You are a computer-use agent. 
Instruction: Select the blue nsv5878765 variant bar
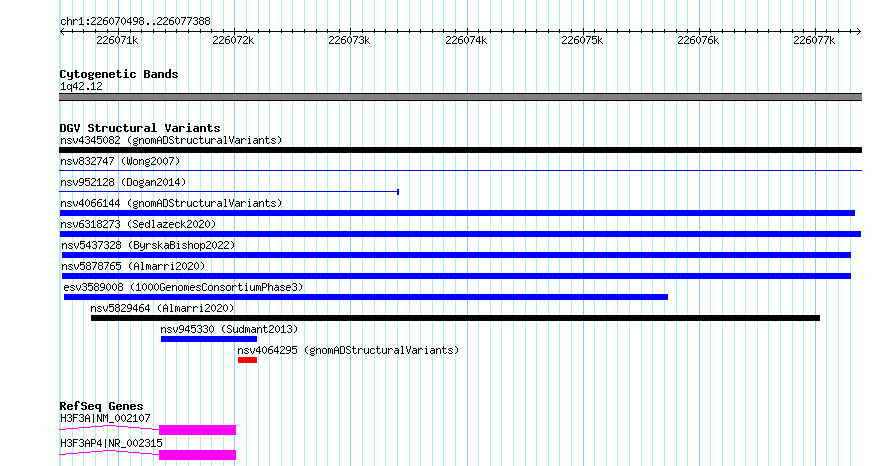coord(456,276)
